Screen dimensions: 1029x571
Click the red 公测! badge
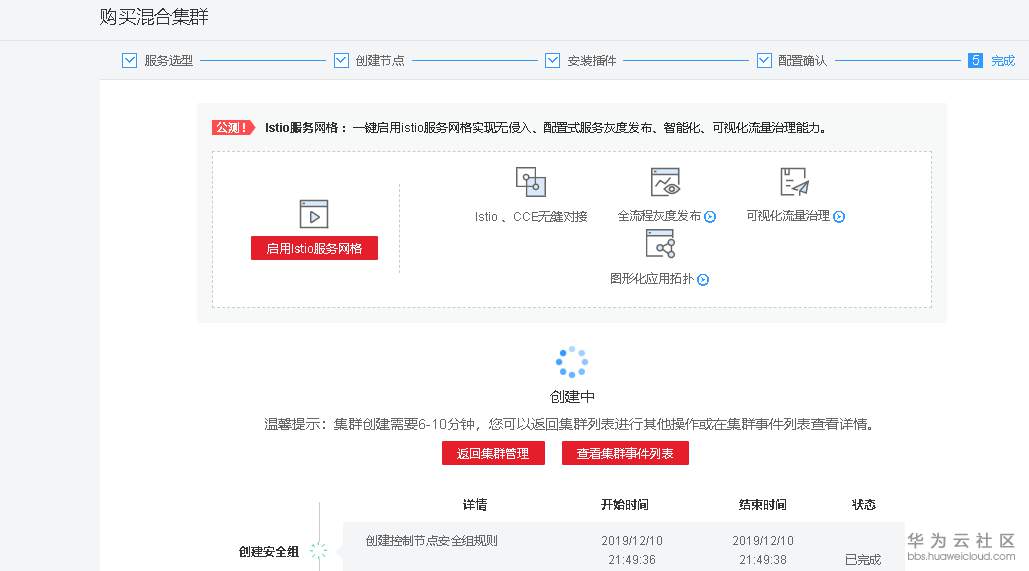point(233,127)
